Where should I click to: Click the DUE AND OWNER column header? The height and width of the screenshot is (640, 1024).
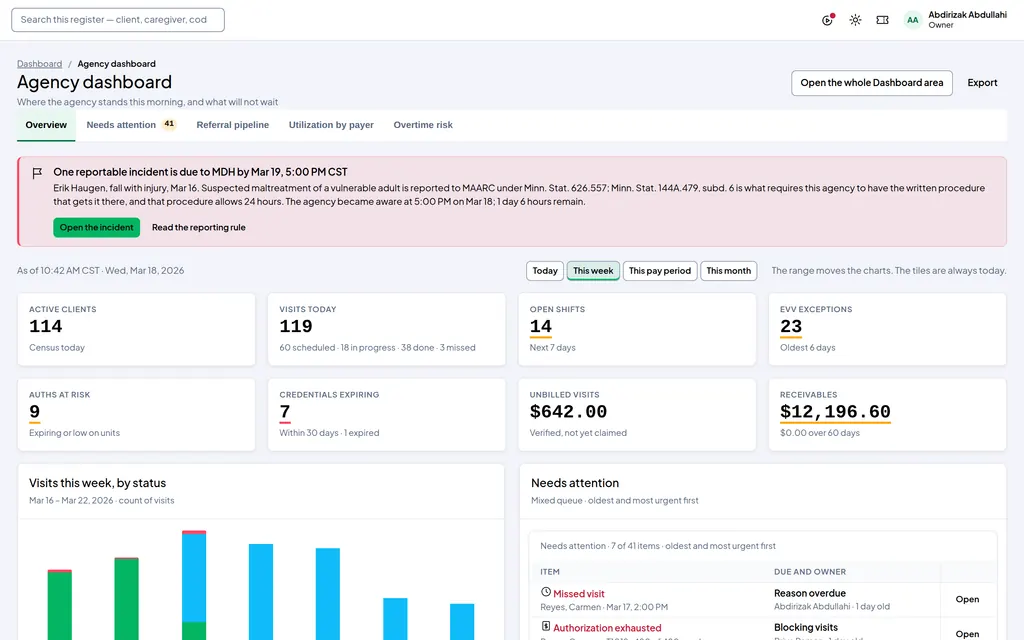coord(810,572)
